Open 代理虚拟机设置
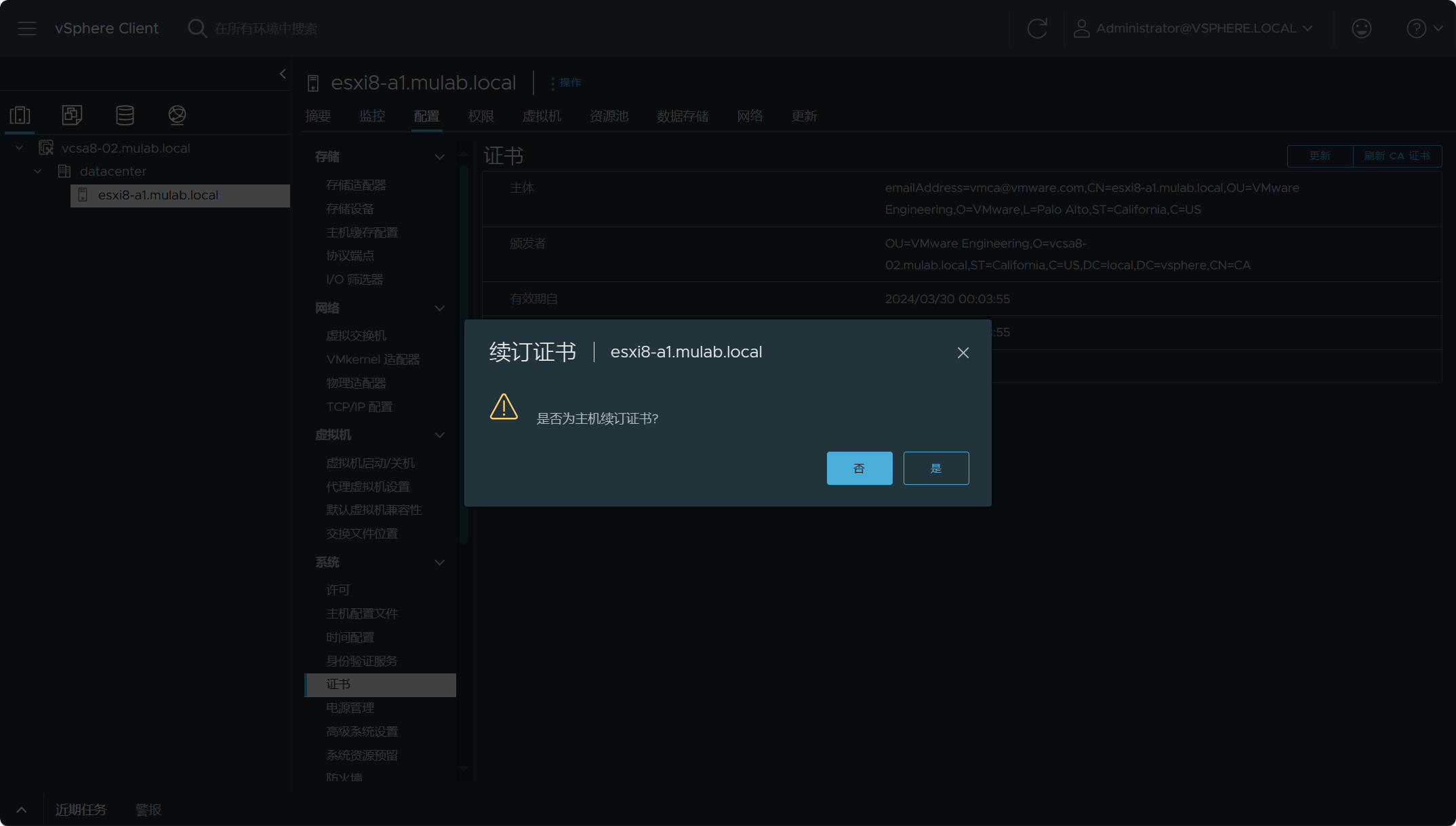The height and width of the screenshot is (826, 1456). click(x=368, y=487)
